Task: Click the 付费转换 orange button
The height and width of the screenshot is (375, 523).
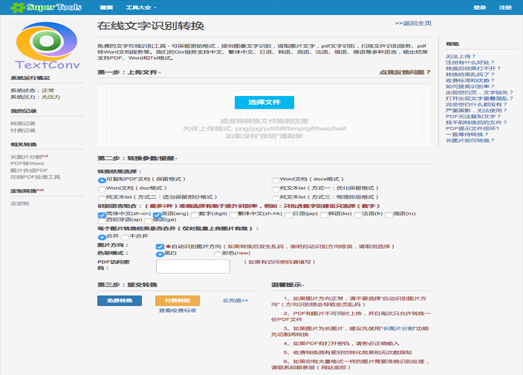Action: (x=177, y=301)
